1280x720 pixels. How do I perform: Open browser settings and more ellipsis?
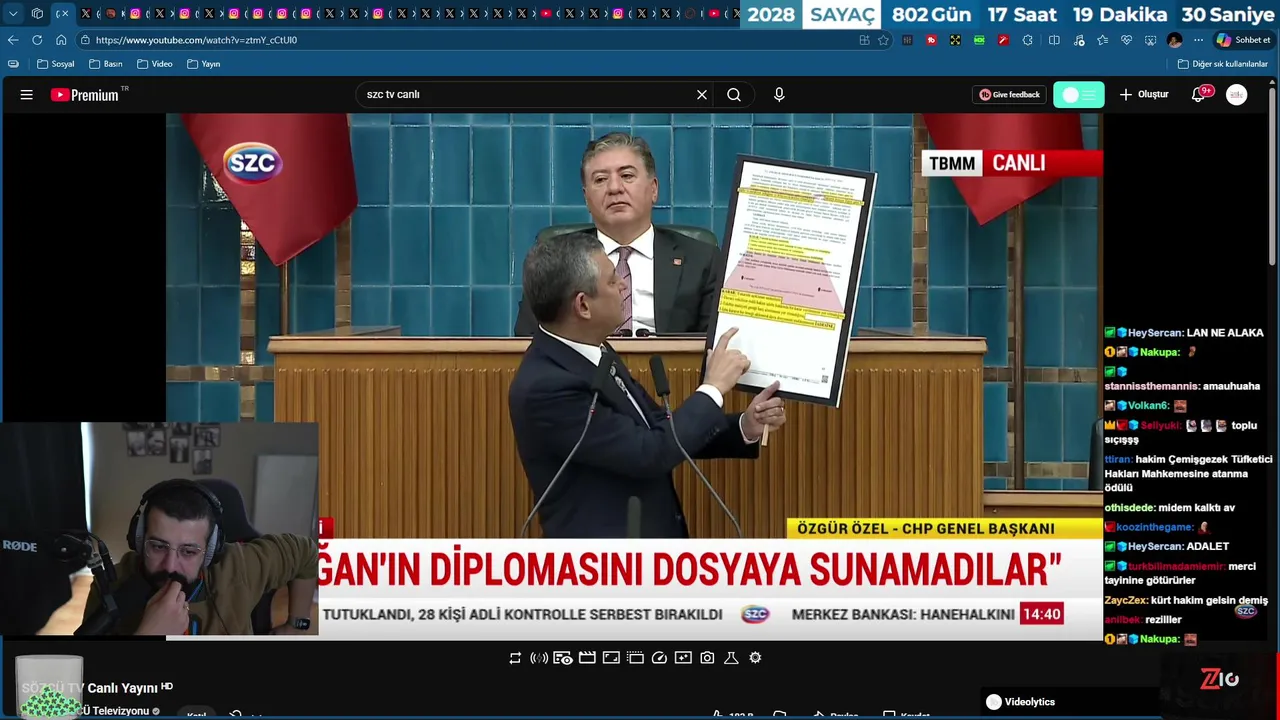pos(1199,40)
